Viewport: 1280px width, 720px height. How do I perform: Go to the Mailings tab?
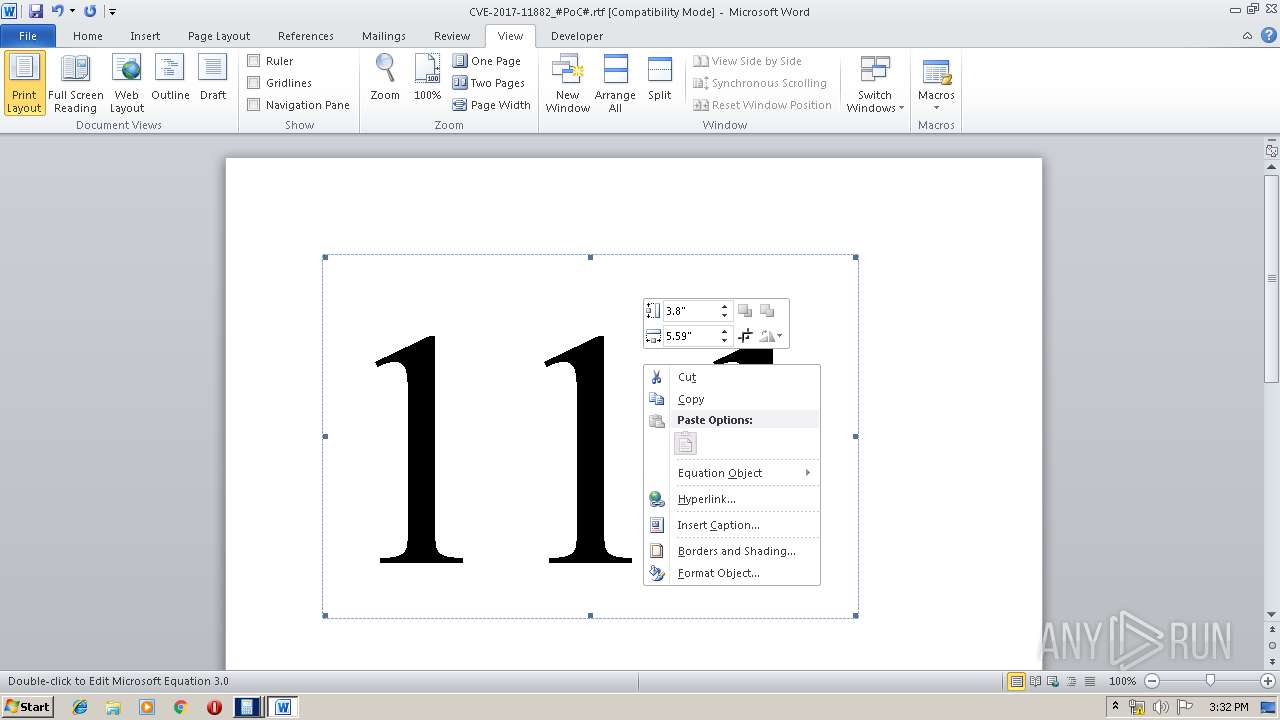[x=384, y=36]
